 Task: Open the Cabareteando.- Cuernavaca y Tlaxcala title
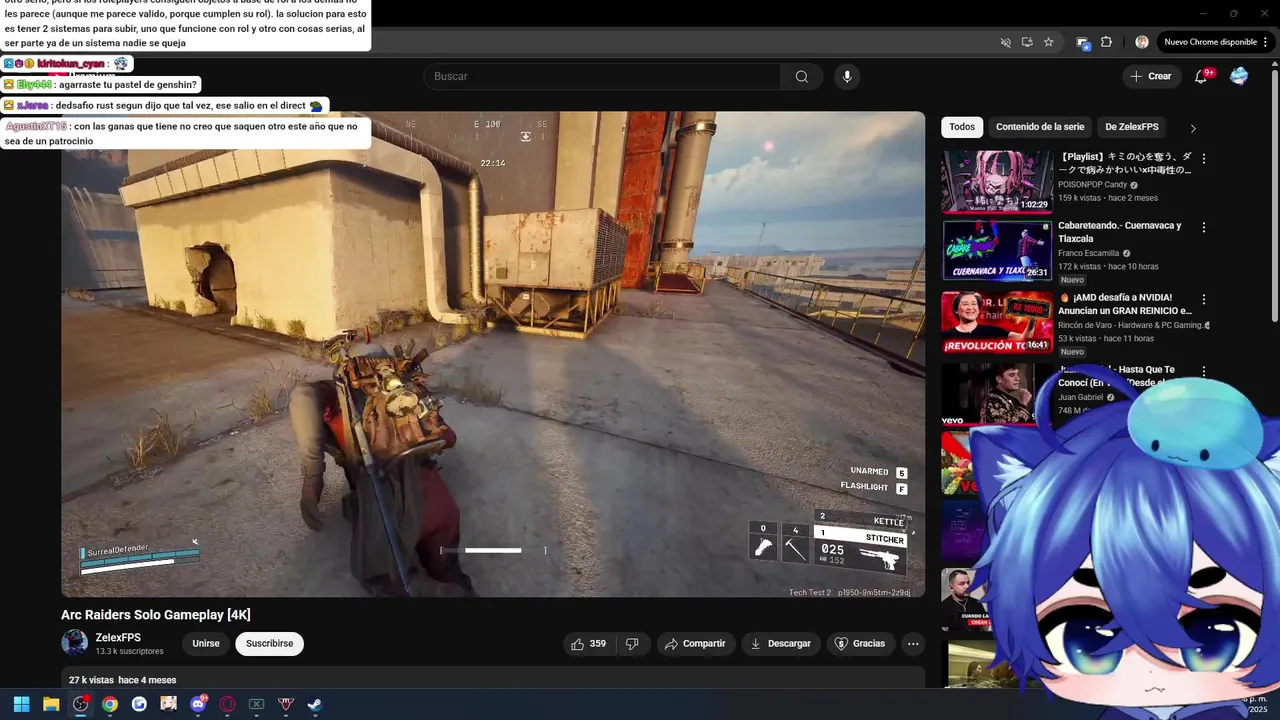1120,232
